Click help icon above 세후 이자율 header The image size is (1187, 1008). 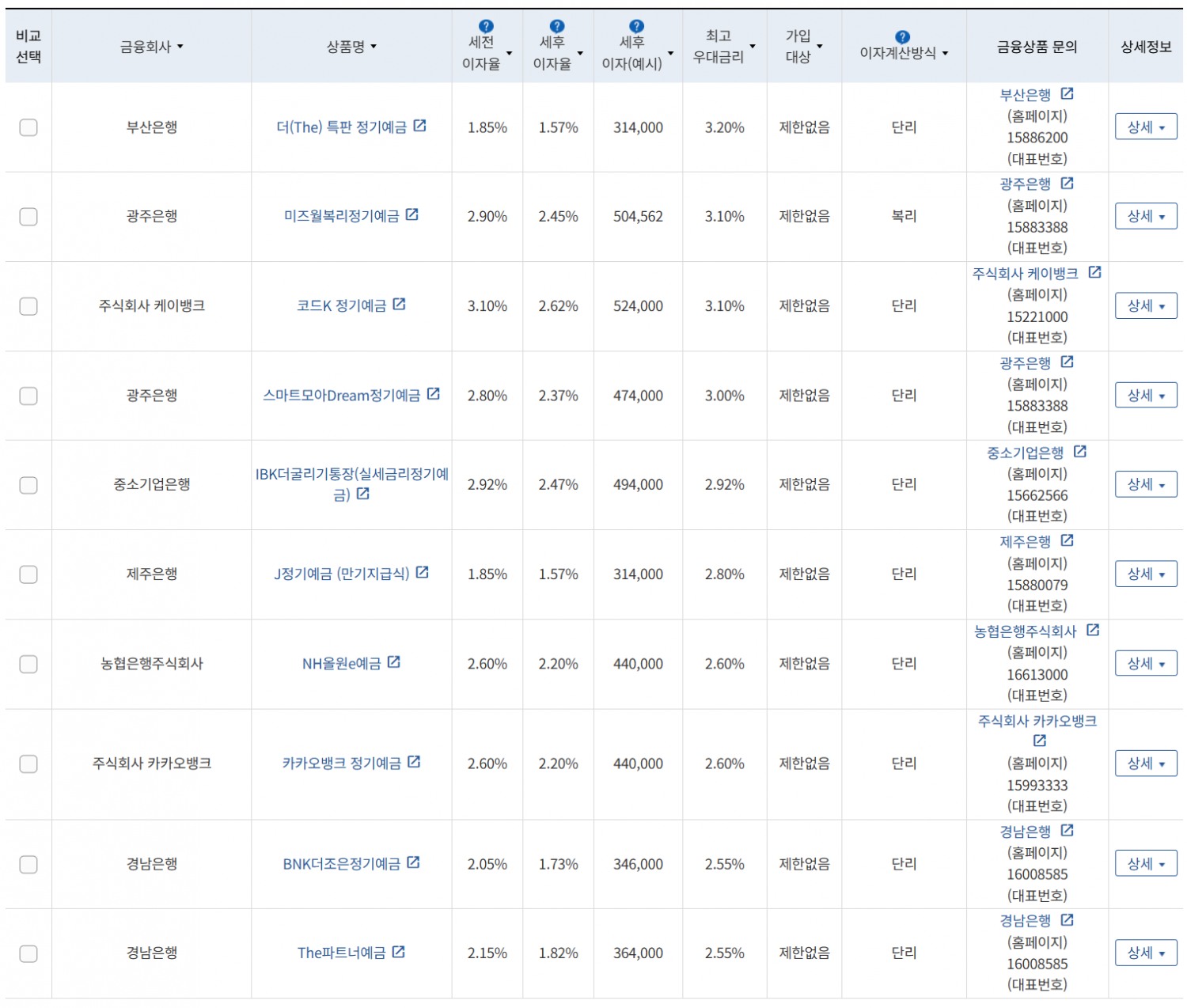tap(557, 27)
